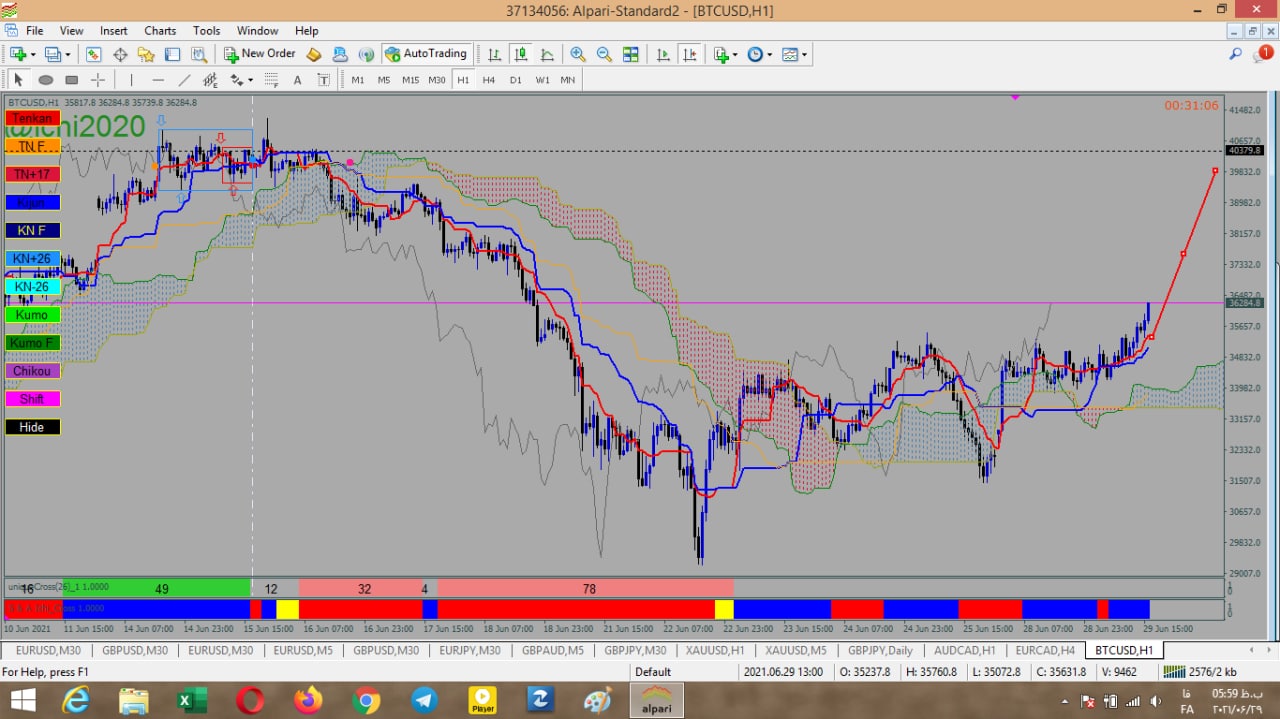Select the Fibonacci retracement tool
The width and height of the screenshot is (1280, 719).
[272, 80]
